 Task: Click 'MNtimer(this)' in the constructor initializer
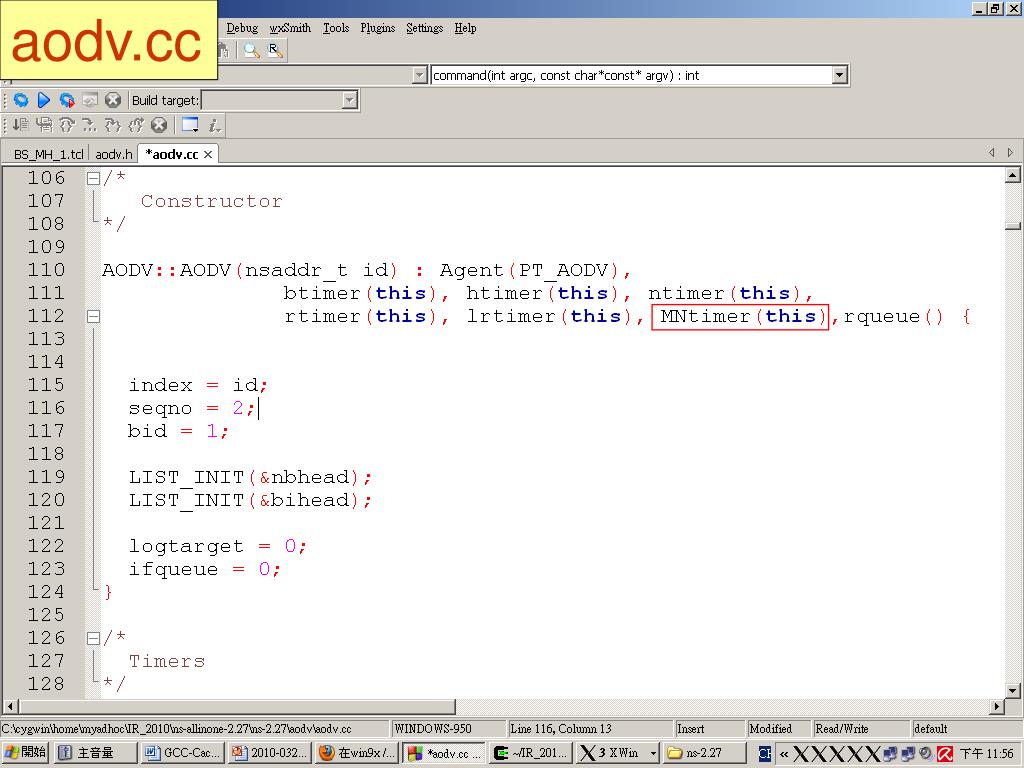pos(740,317)
